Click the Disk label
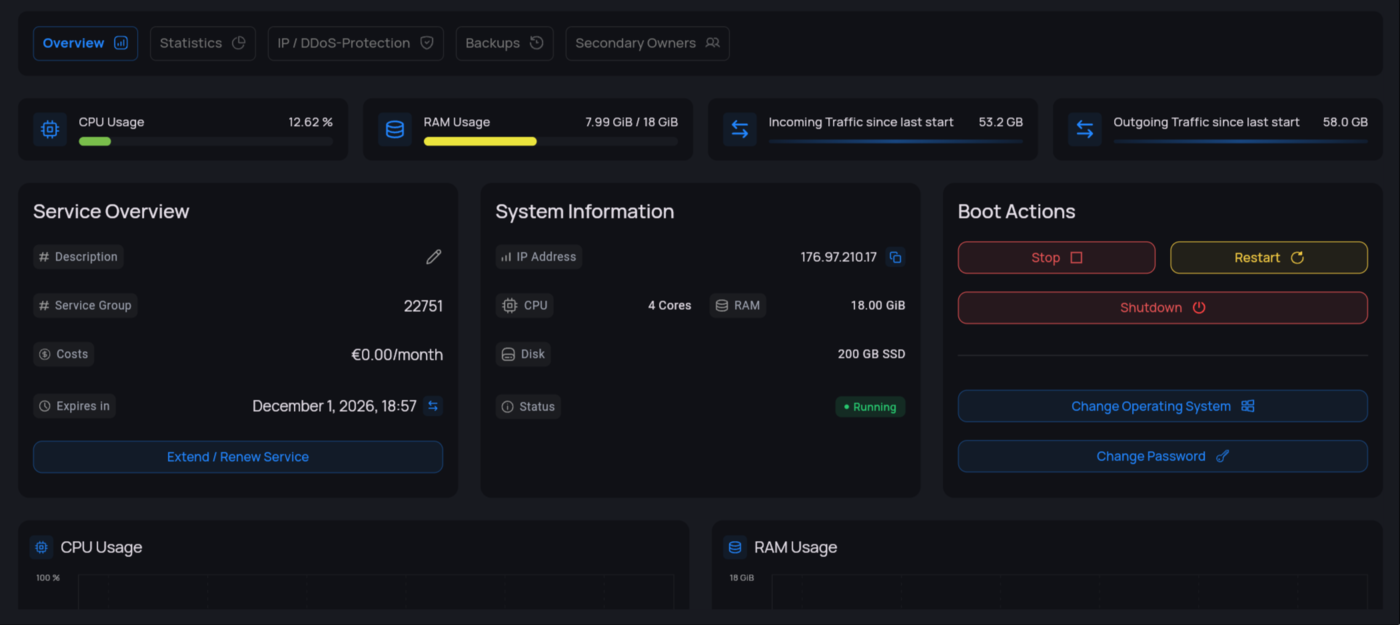The width and height of the screenshot is (1400, 625). [x=523, y=354]
